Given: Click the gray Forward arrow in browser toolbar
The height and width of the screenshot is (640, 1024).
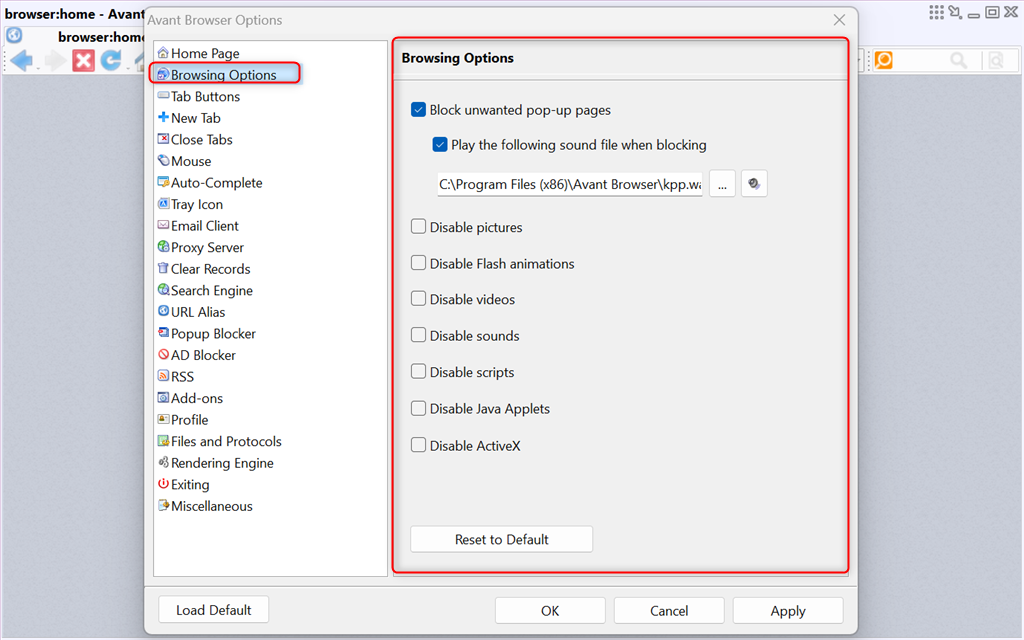Looking at the screenshot, I should 56,61.
